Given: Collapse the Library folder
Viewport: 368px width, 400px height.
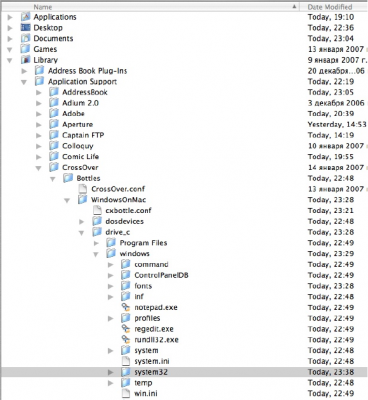Looking at the screenshot, I should [x=10, y=60].
